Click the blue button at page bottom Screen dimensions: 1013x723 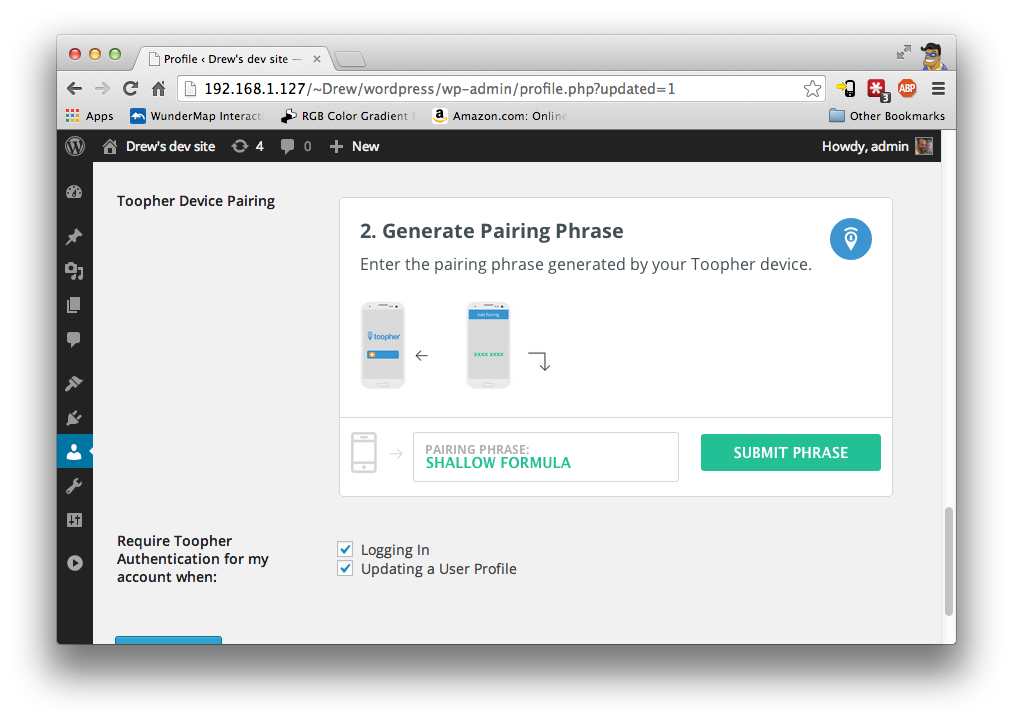coord(168,640)
